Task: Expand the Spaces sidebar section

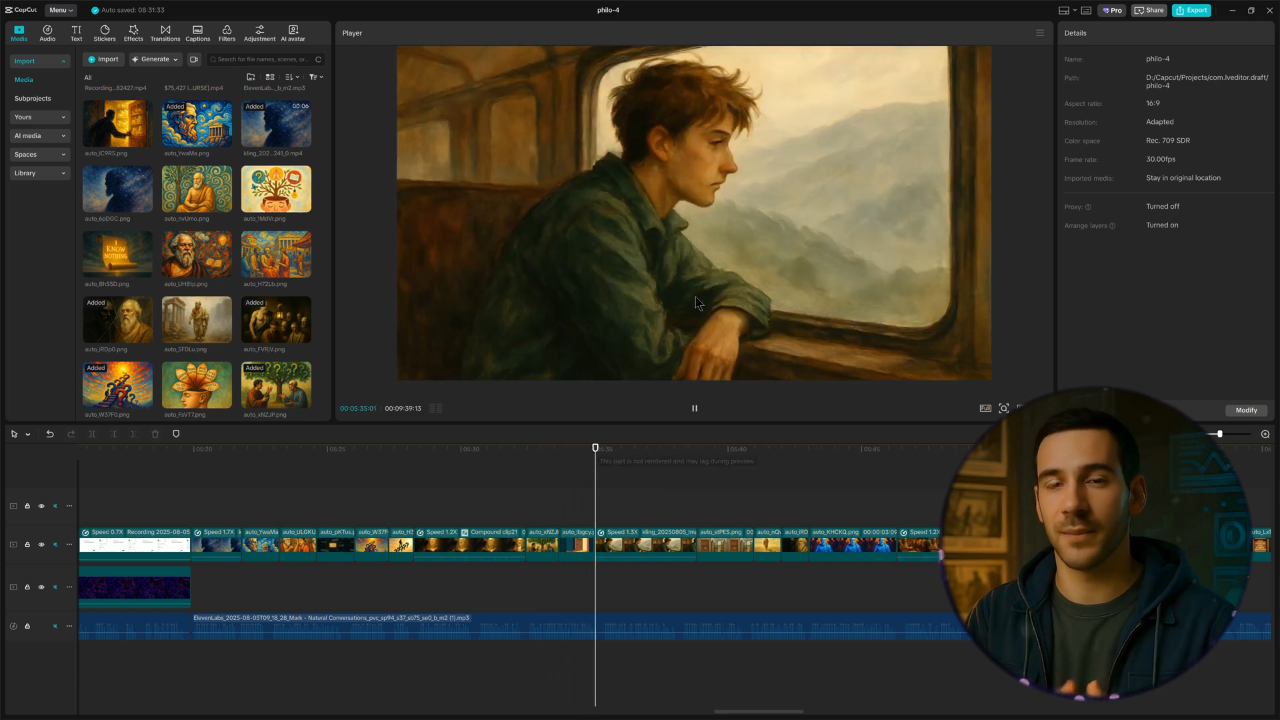Action: (40, 154)
